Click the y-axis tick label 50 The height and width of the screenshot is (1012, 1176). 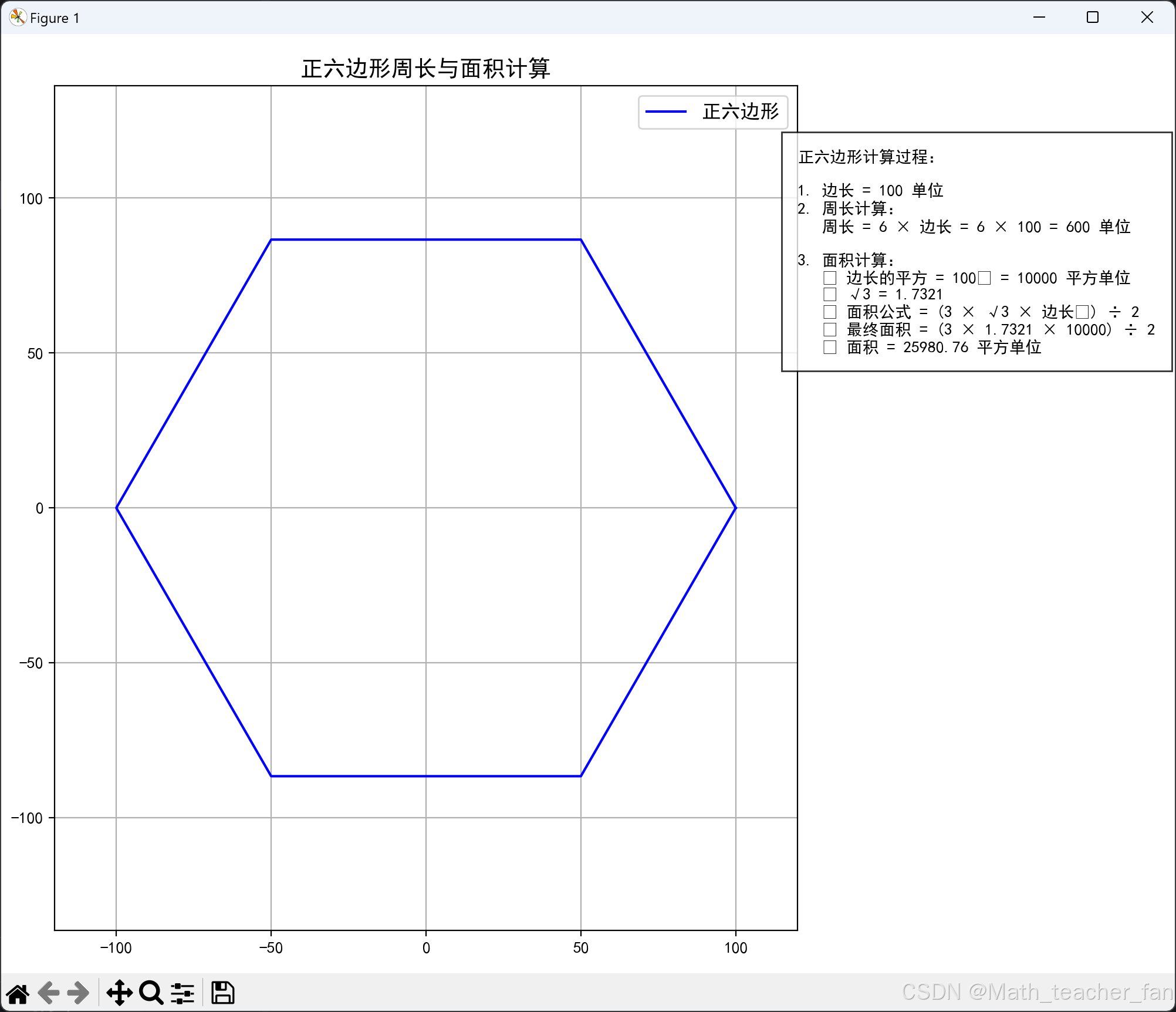(35, 353)
